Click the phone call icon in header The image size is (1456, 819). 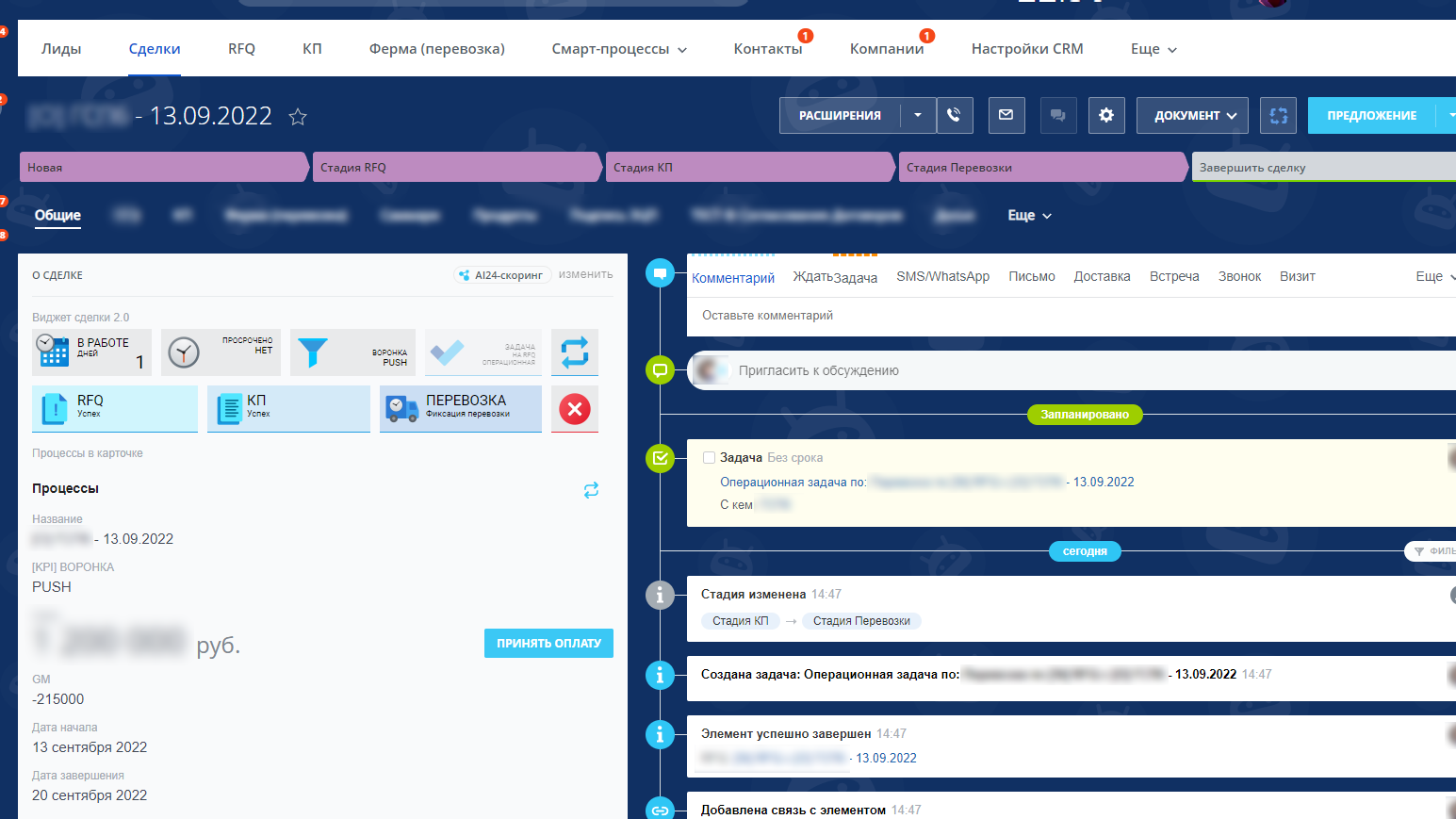[954, 115]
